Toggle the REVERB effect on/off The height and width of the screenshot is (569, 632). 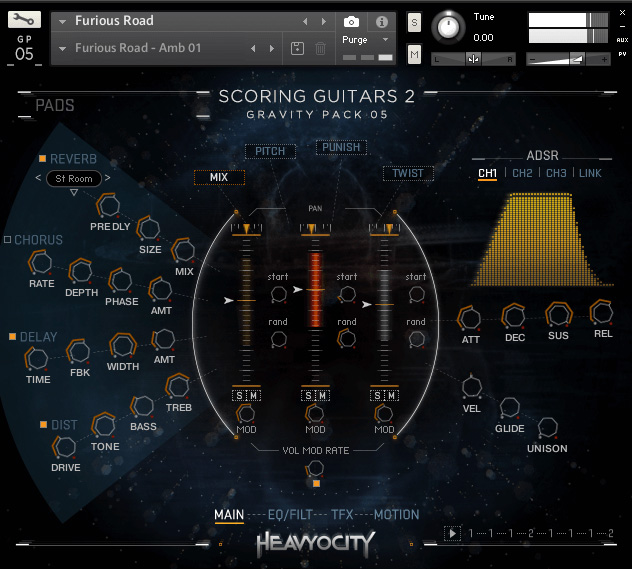tap(42, 158)
